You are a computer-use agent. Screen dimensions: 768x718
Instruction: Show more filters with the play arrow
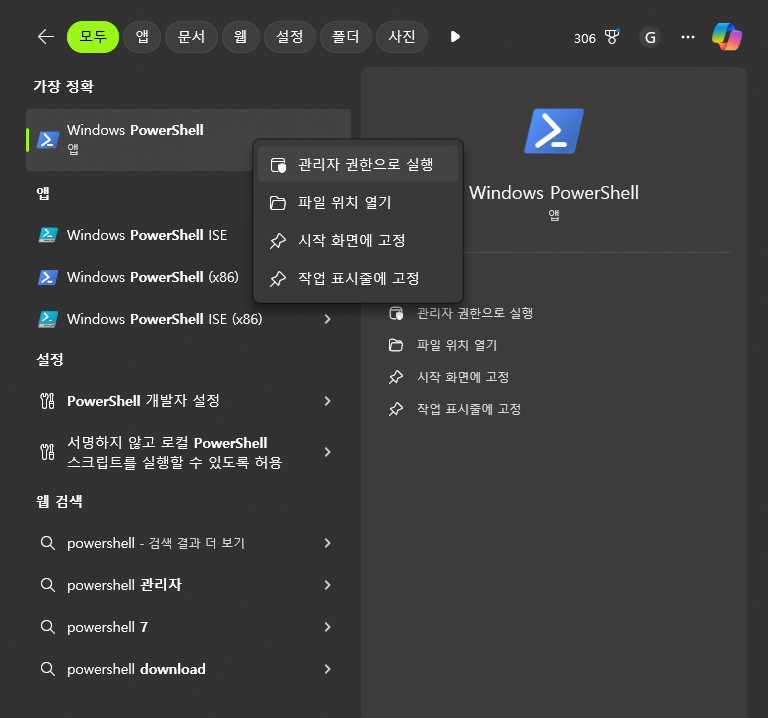click(x=455, y=37)
